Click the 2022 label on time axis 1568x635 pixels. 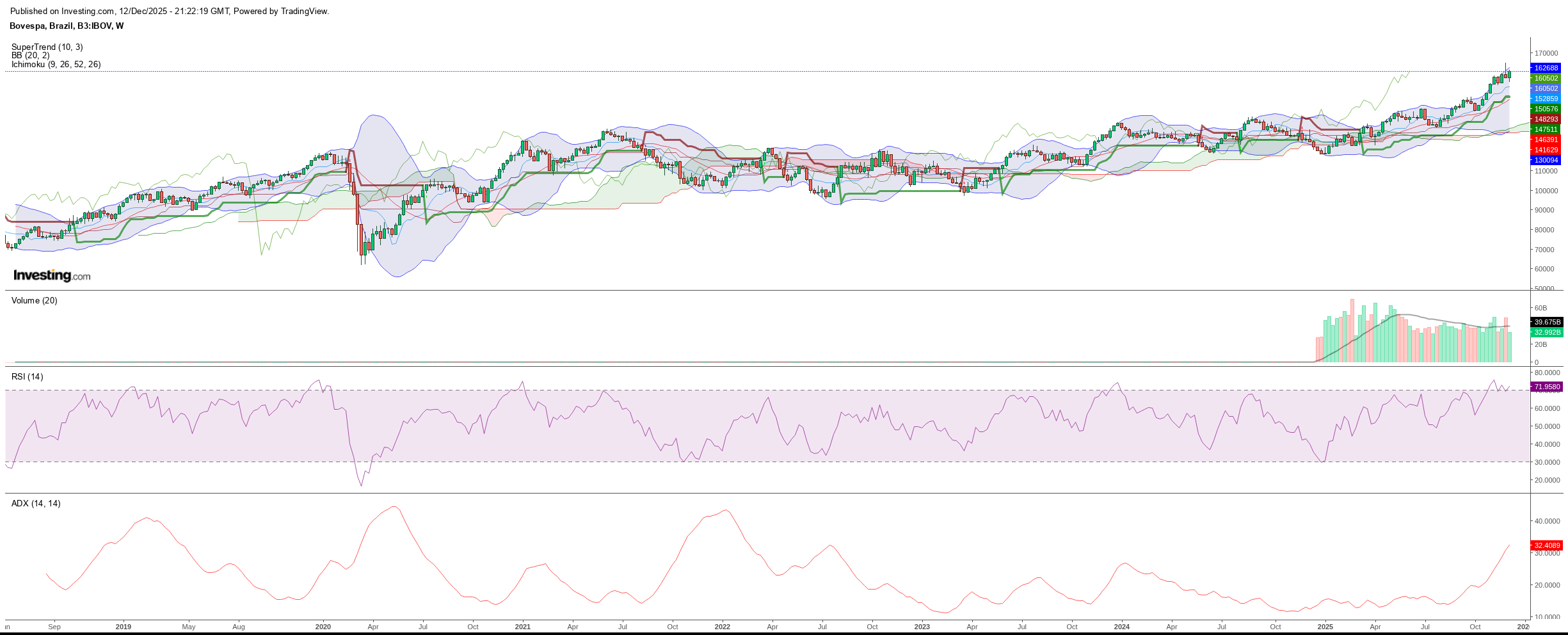[x=722, y=627]
